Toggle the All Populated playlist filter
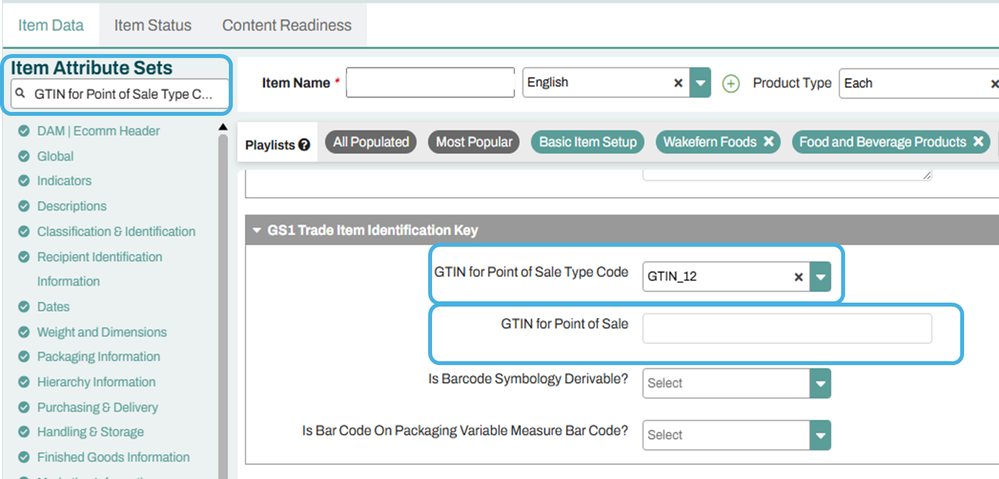Image resolution: width=999 pixels, height=479 pixels. point(371,142)
